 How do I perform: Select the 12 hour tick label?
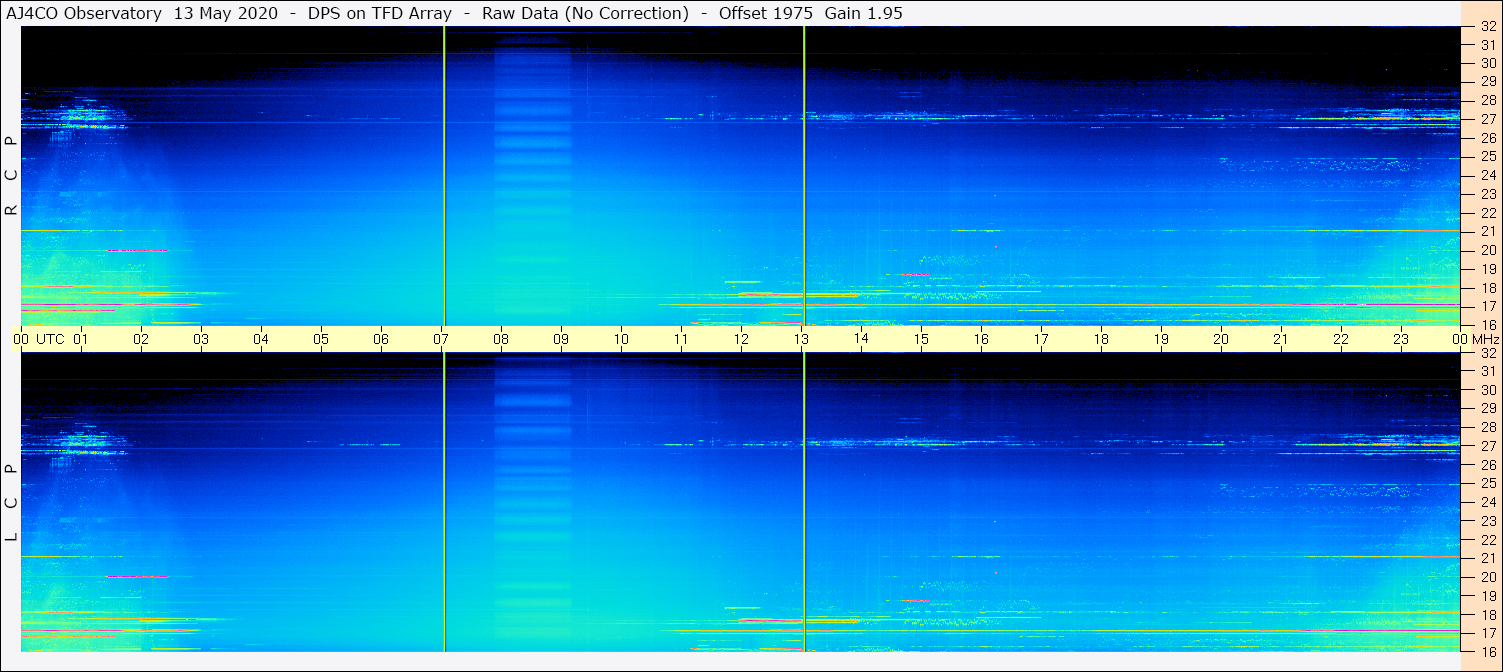click(741, 339)
